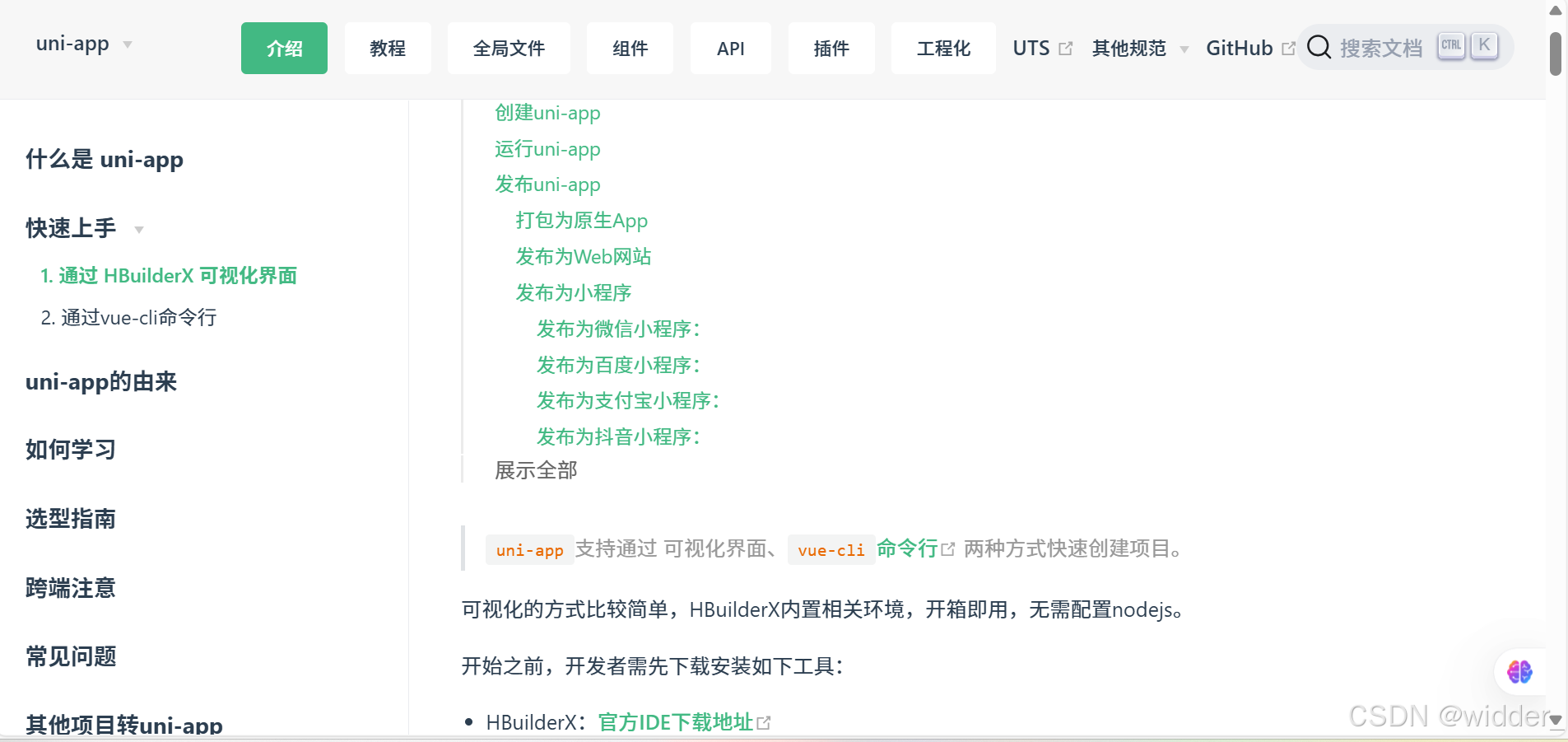Jump to 创建uni-app in the contents list
The image size is (1568, 742).
tap(547, 113)
